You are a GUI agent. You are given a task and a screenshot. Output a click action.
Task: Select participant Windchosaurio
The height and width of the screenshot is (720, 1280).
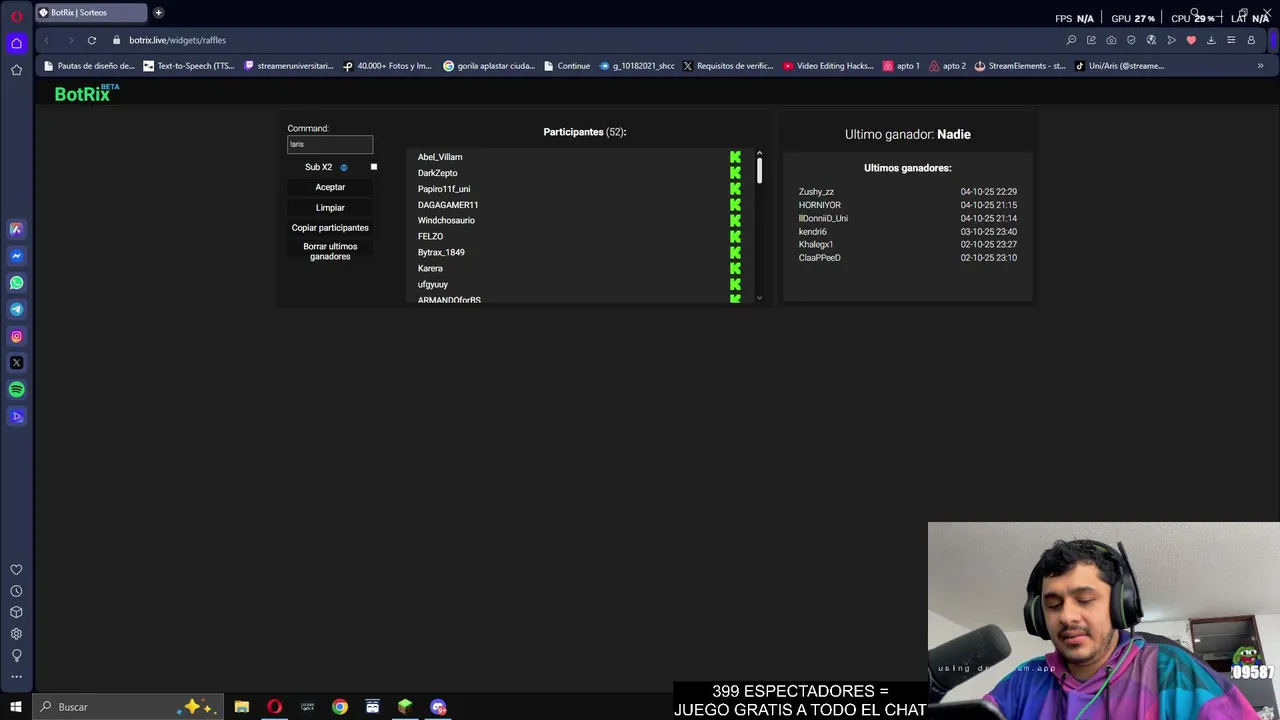pyautogui.click(x=446, y=220)
